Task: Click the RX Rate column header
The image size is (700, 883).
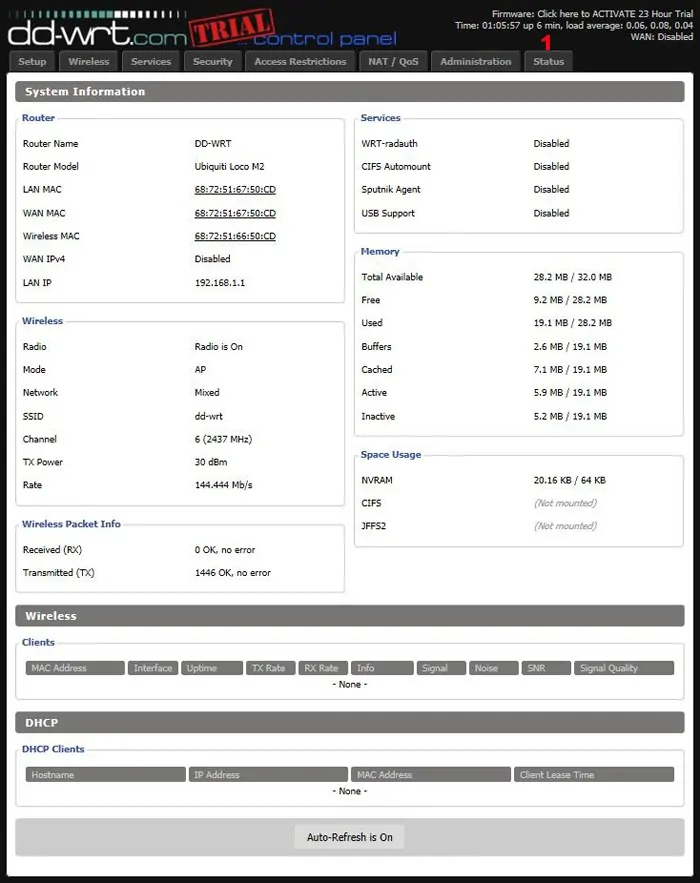Action: pyautogui.click(x=323, y=668)
